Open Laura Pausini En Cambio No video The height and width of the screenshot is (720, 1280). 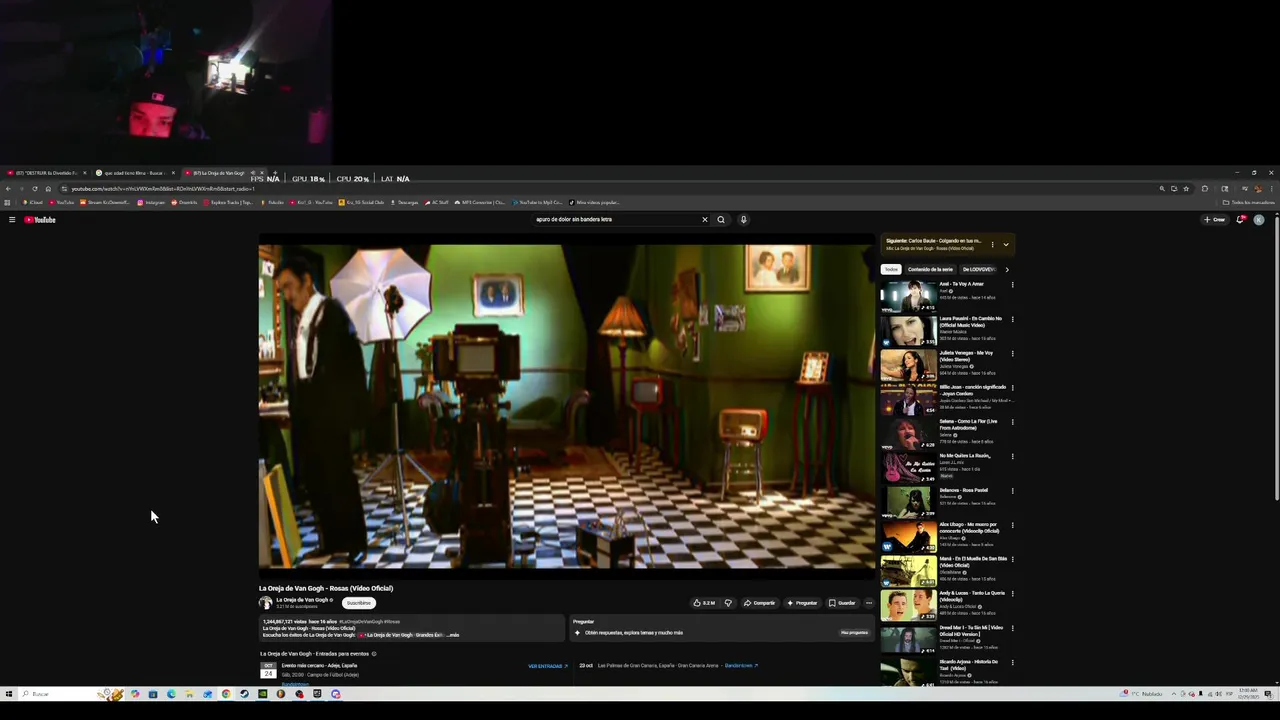tap(908, 331)
